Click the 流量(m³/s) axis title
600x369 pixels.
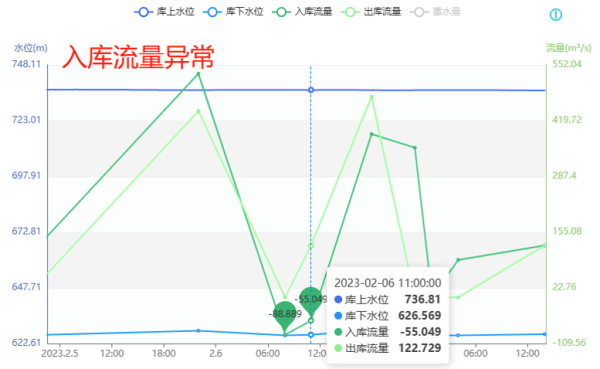569,48
